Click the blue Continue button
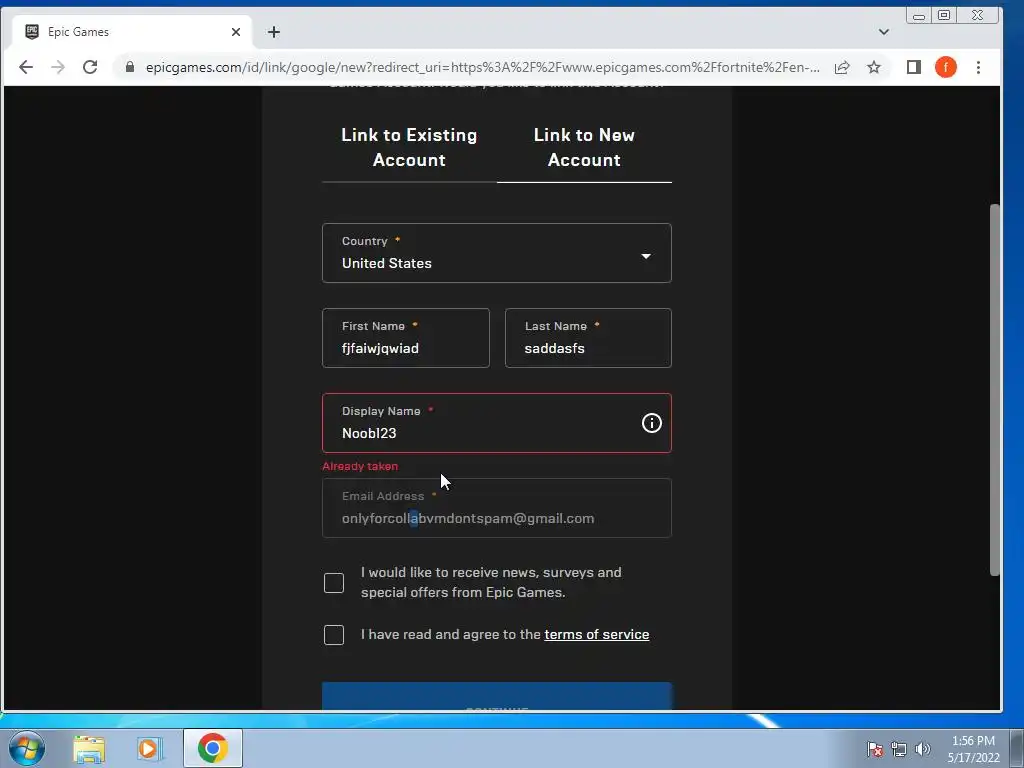 point(497,696)
